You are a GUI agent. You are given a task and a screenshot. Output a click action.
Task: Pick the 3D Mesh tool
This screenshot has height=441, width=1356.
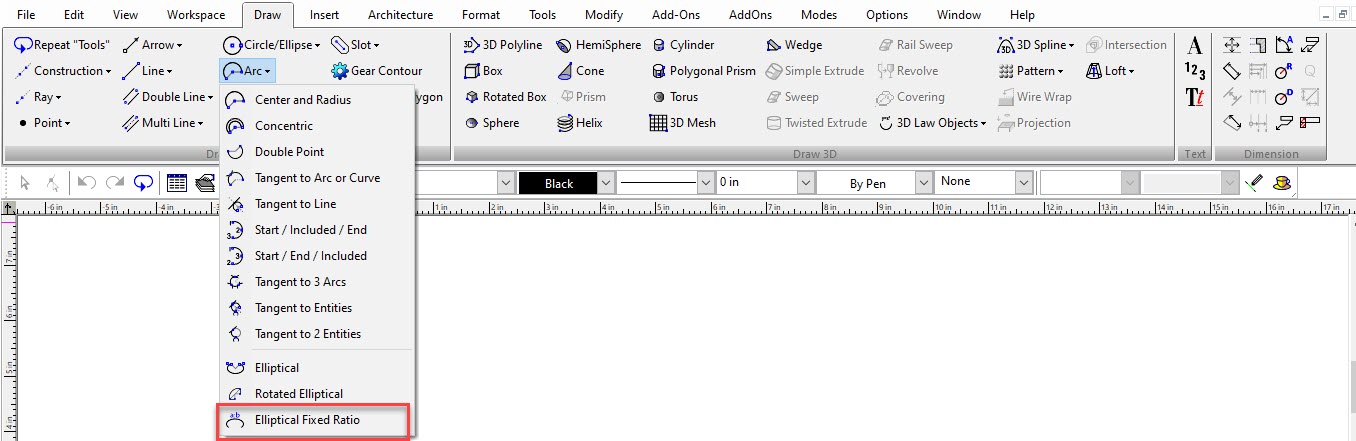[x=683, y=123]
